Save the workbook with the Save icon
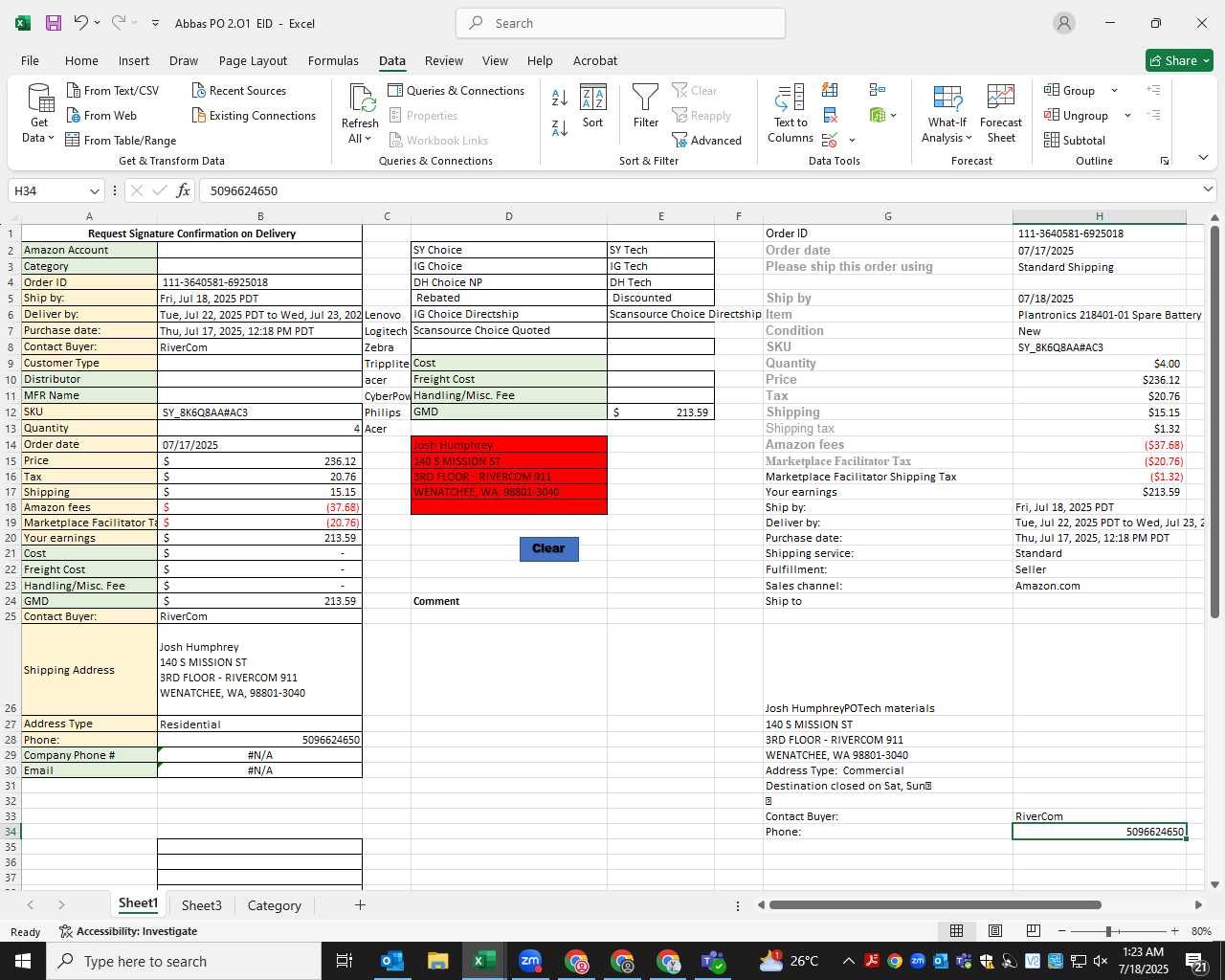The width and height of the screenshot is (1225, 980). [x=54, y=23]
